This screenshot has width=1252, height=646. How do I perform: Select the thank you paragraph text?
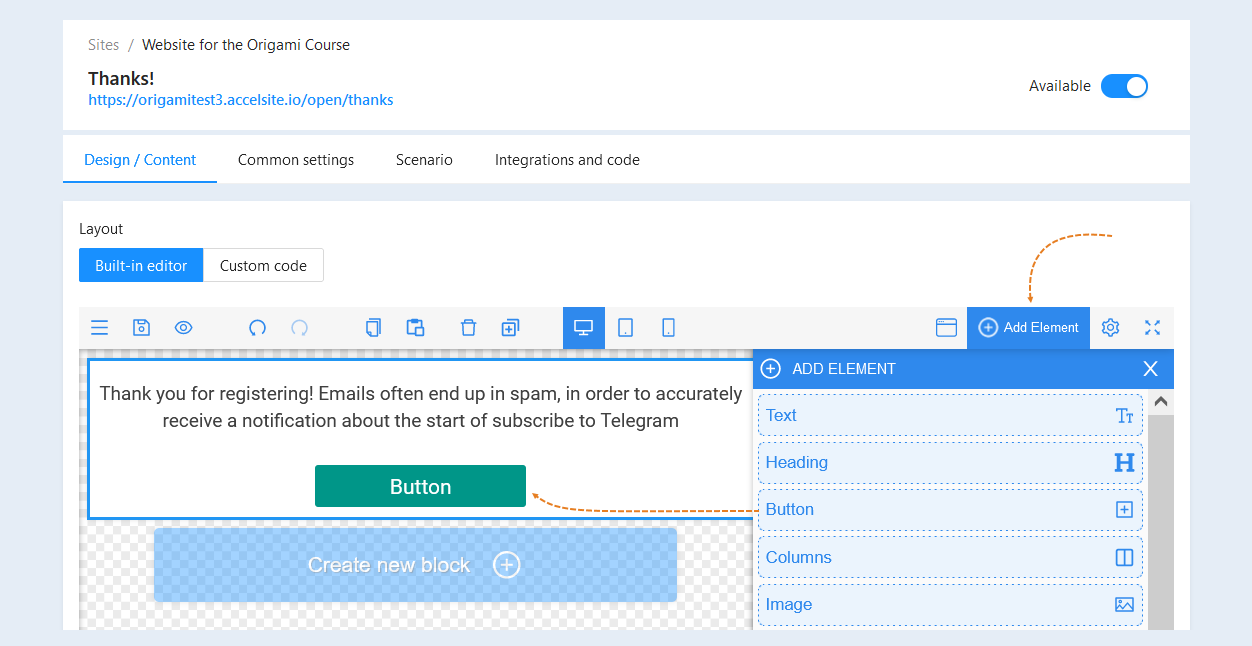421,407
